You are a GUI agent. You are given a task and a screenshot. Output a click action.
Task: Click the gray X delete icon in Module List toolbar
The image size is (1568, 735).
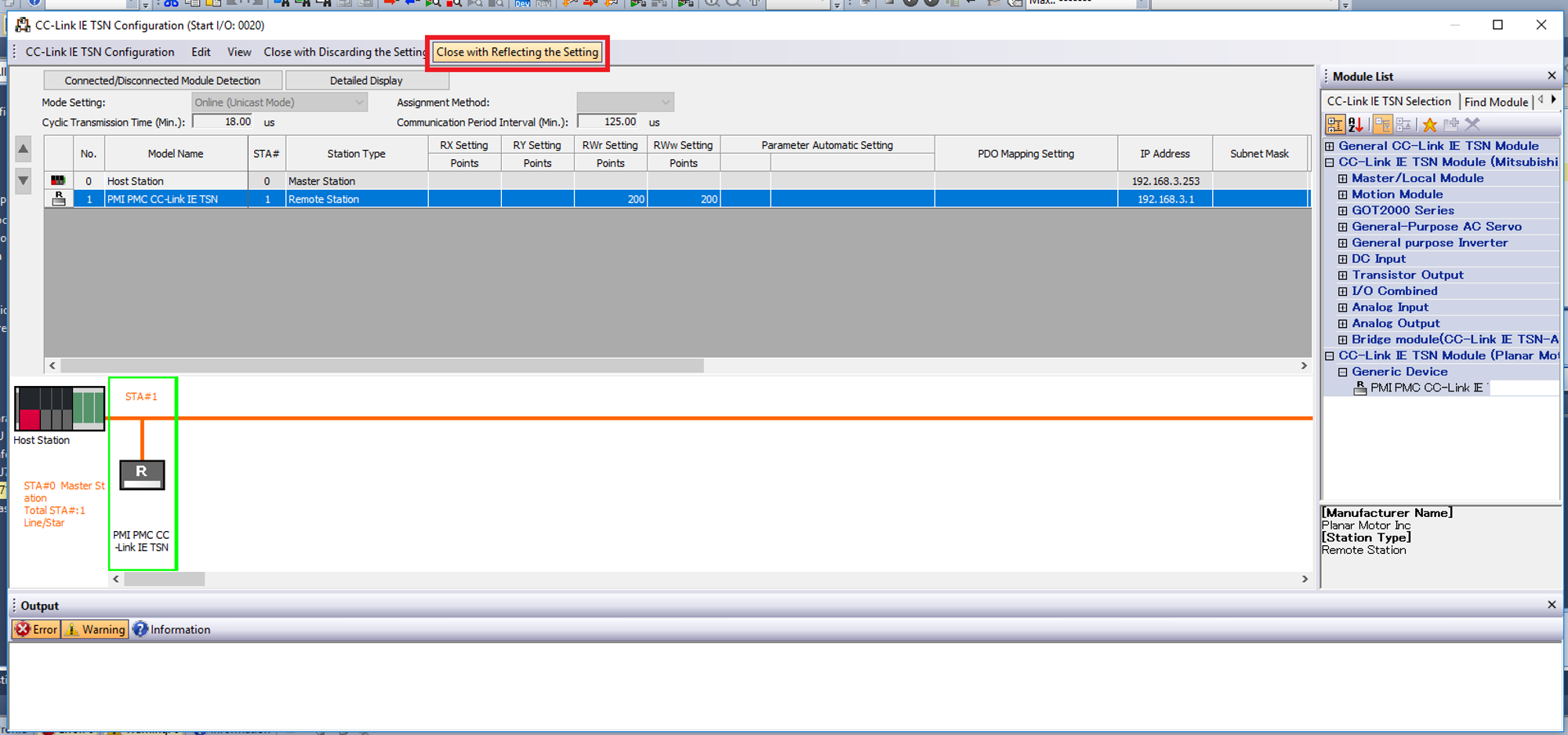point(1472,124)
